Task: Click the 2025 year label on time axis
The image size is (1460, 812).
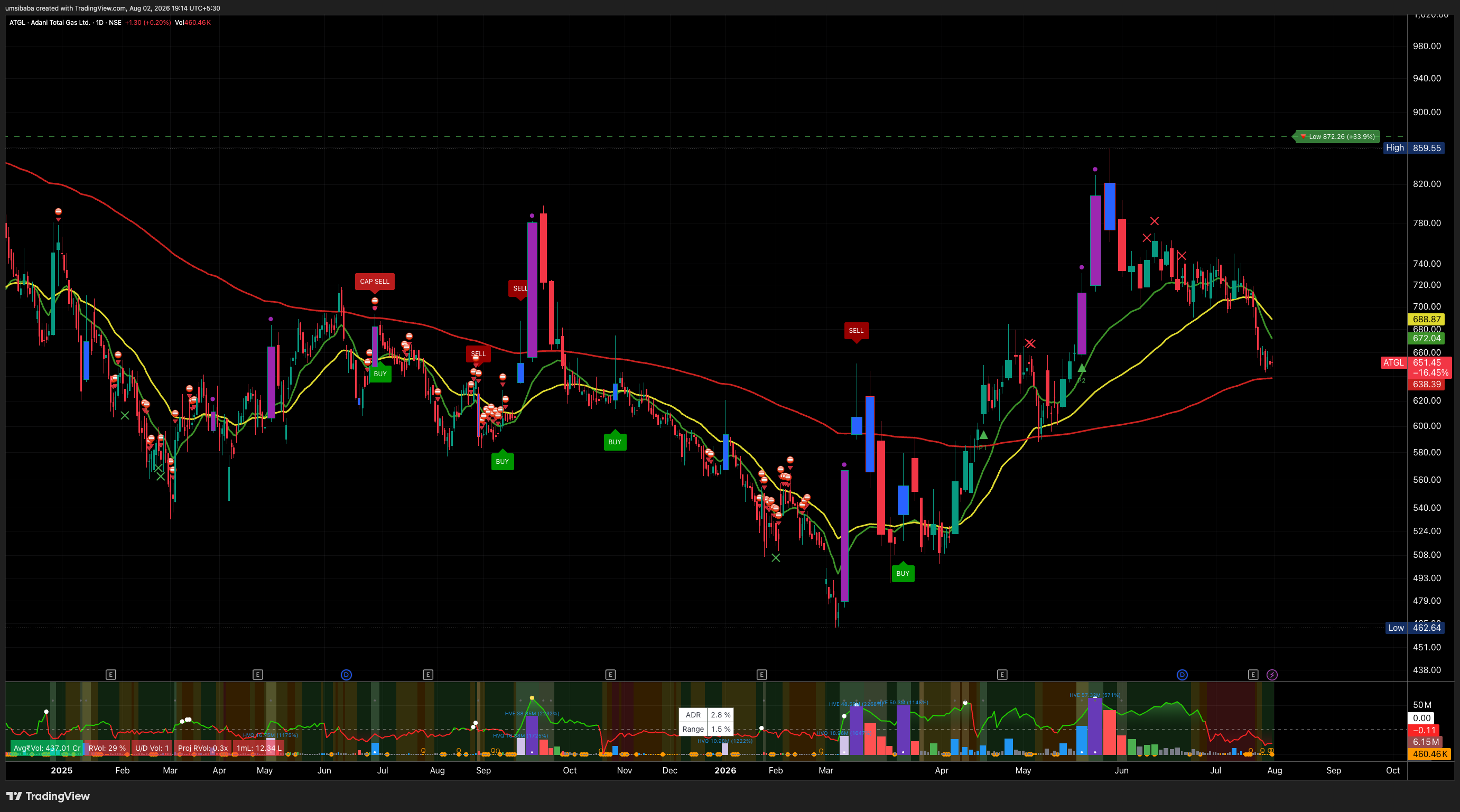Action: (x=62, y=770)
